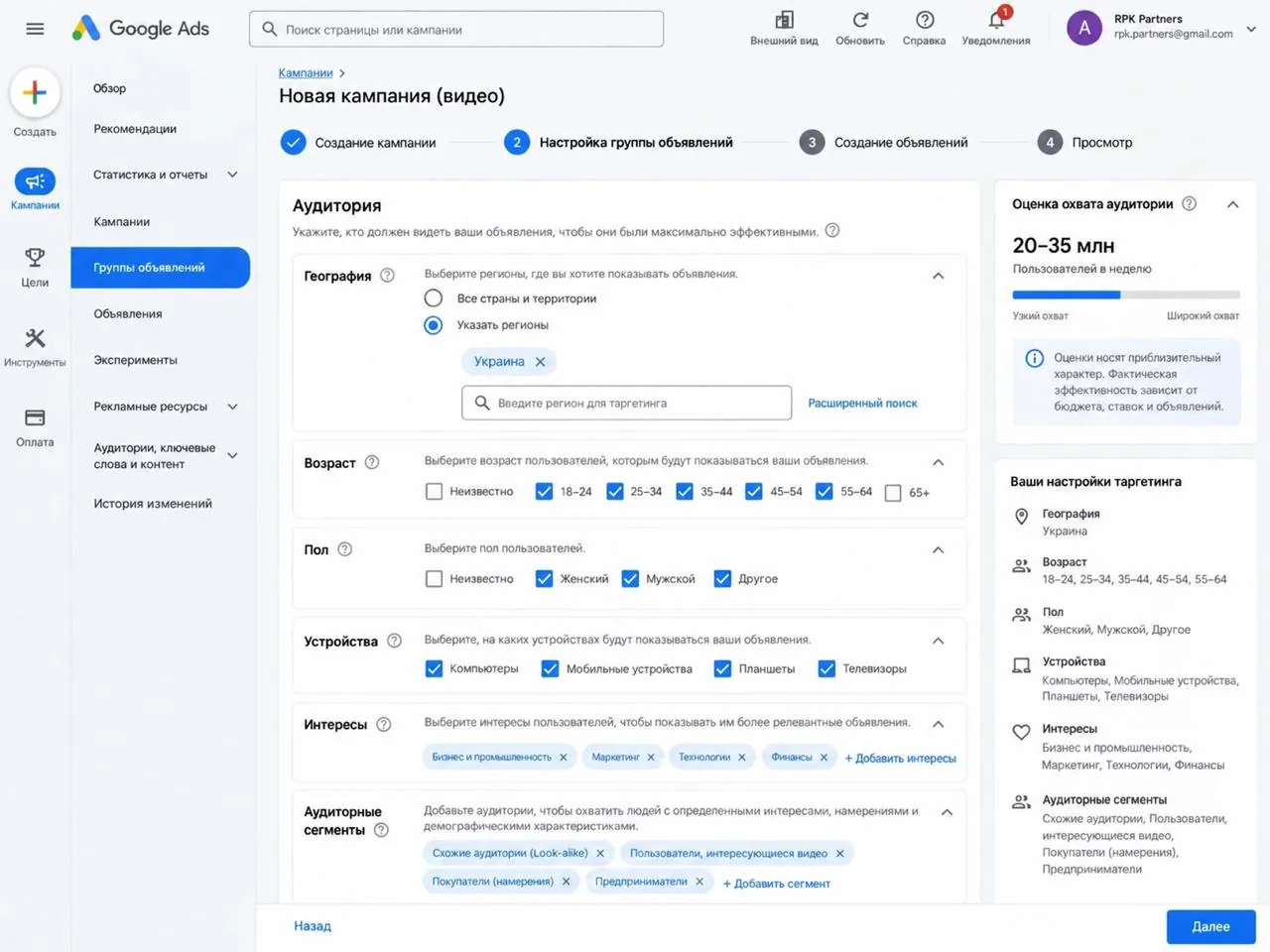Remove the Схожие аудитории segment
Image resolution: width=1270 pixels, height=952 pixels.
click(x=600, y=853)
